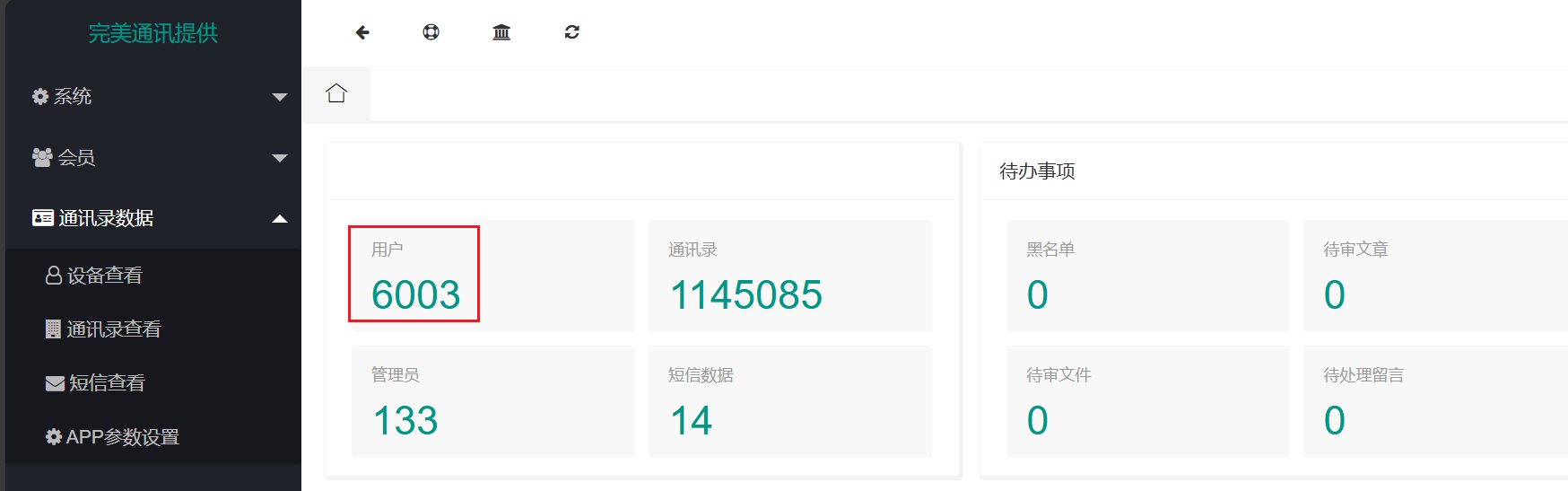Click the ID card icon beside 通讯录数据

point(42,218)
